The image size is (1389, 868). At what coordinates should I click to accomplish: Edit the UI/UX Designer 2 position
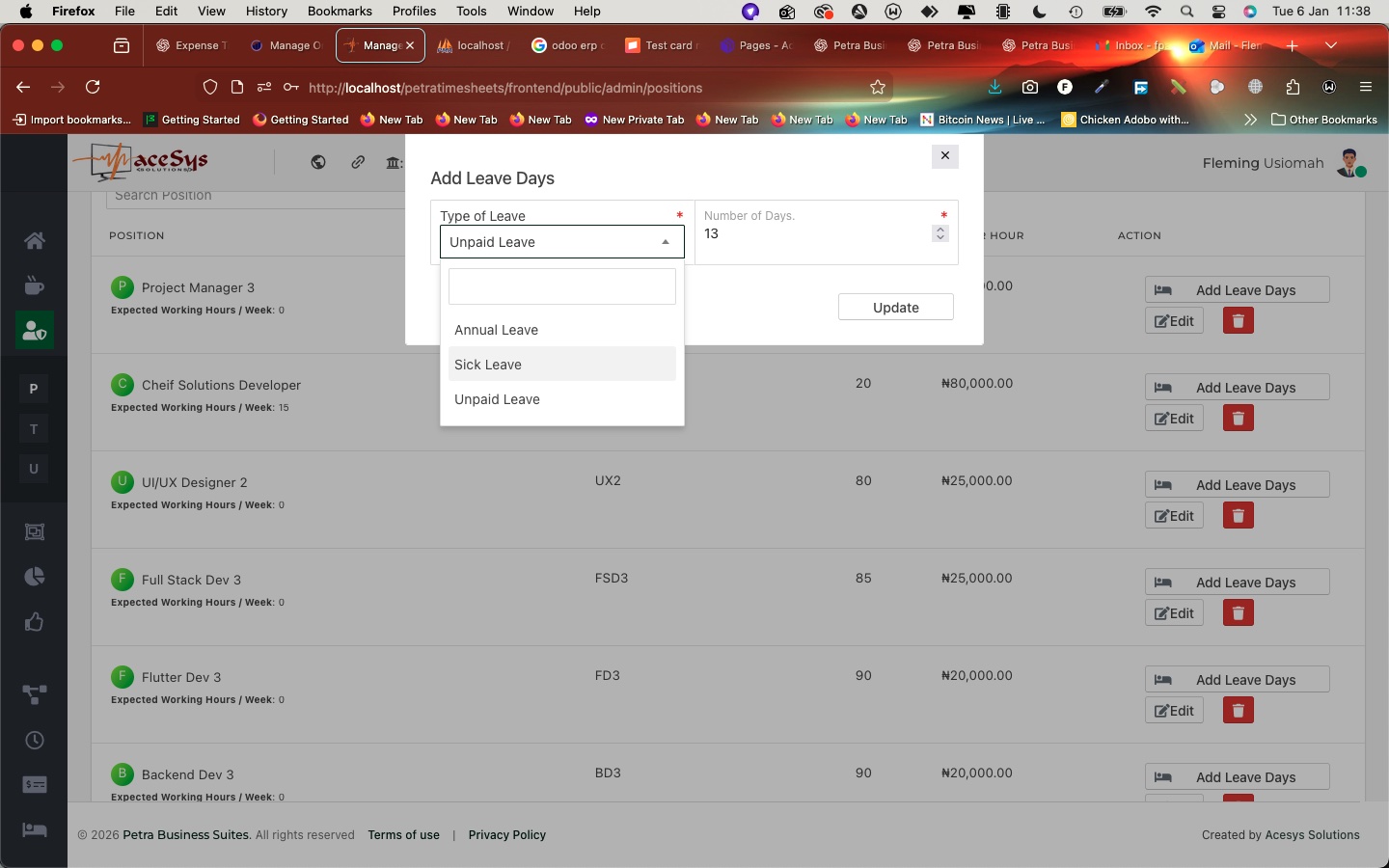[1174, 516]
